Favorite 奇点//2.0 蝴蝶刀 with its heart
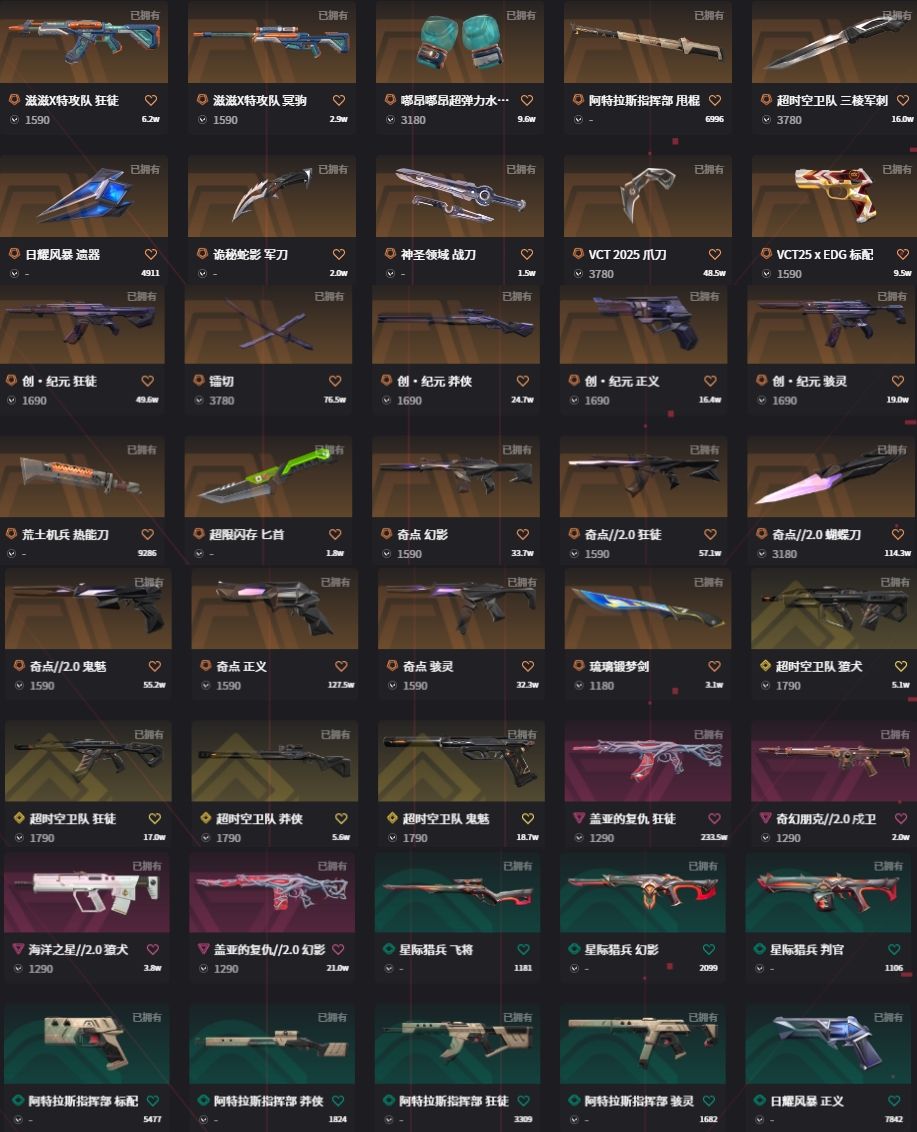The width and height of the screenshot is (917, 1132). 898,534
